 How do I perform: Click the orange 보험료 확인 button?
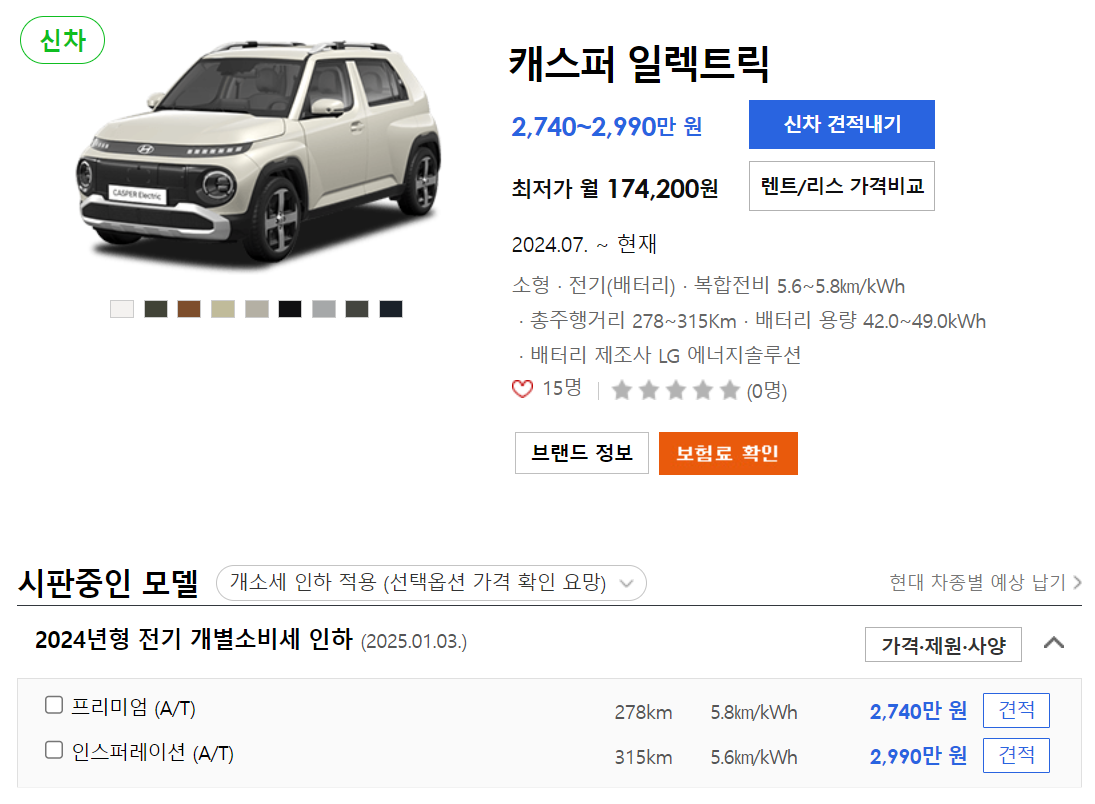click(x=728, y=452)
